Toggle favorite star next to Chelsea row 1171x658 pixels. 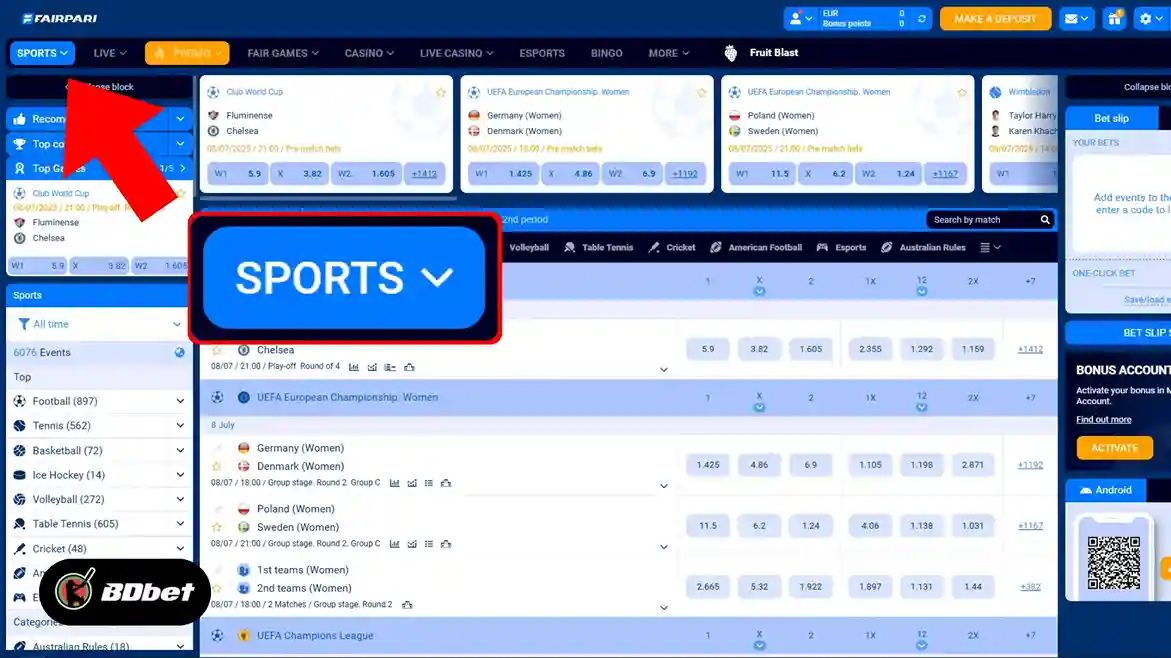tap(217, 350)
